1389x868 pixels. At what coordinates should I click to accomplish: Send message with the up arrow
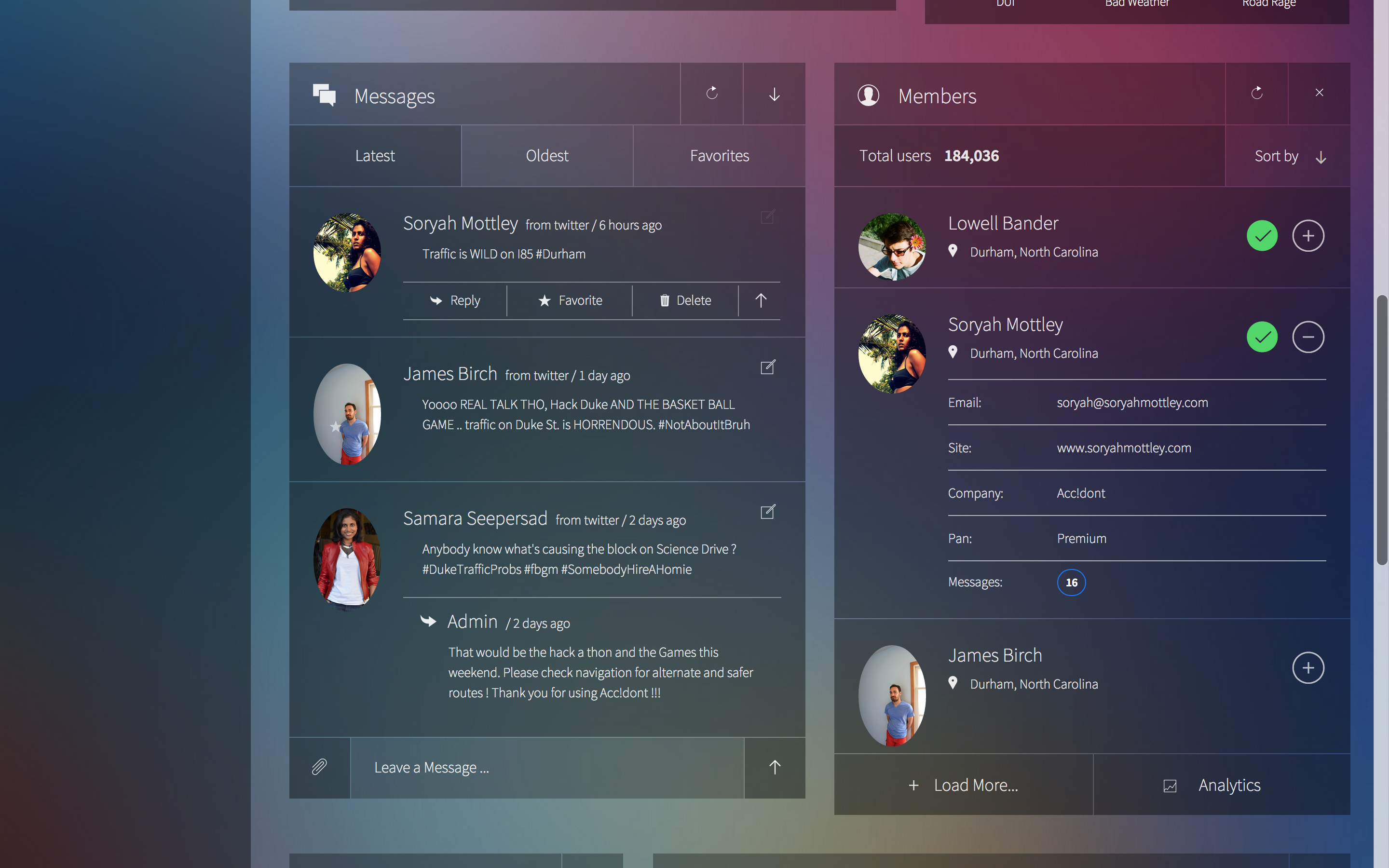774,767
